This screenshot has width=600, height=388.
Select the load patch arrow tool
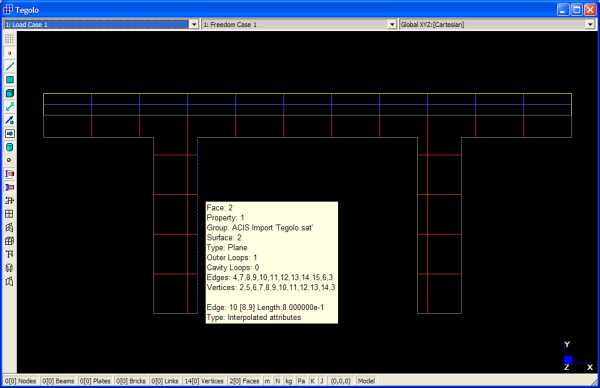click(x=10, y=134)
